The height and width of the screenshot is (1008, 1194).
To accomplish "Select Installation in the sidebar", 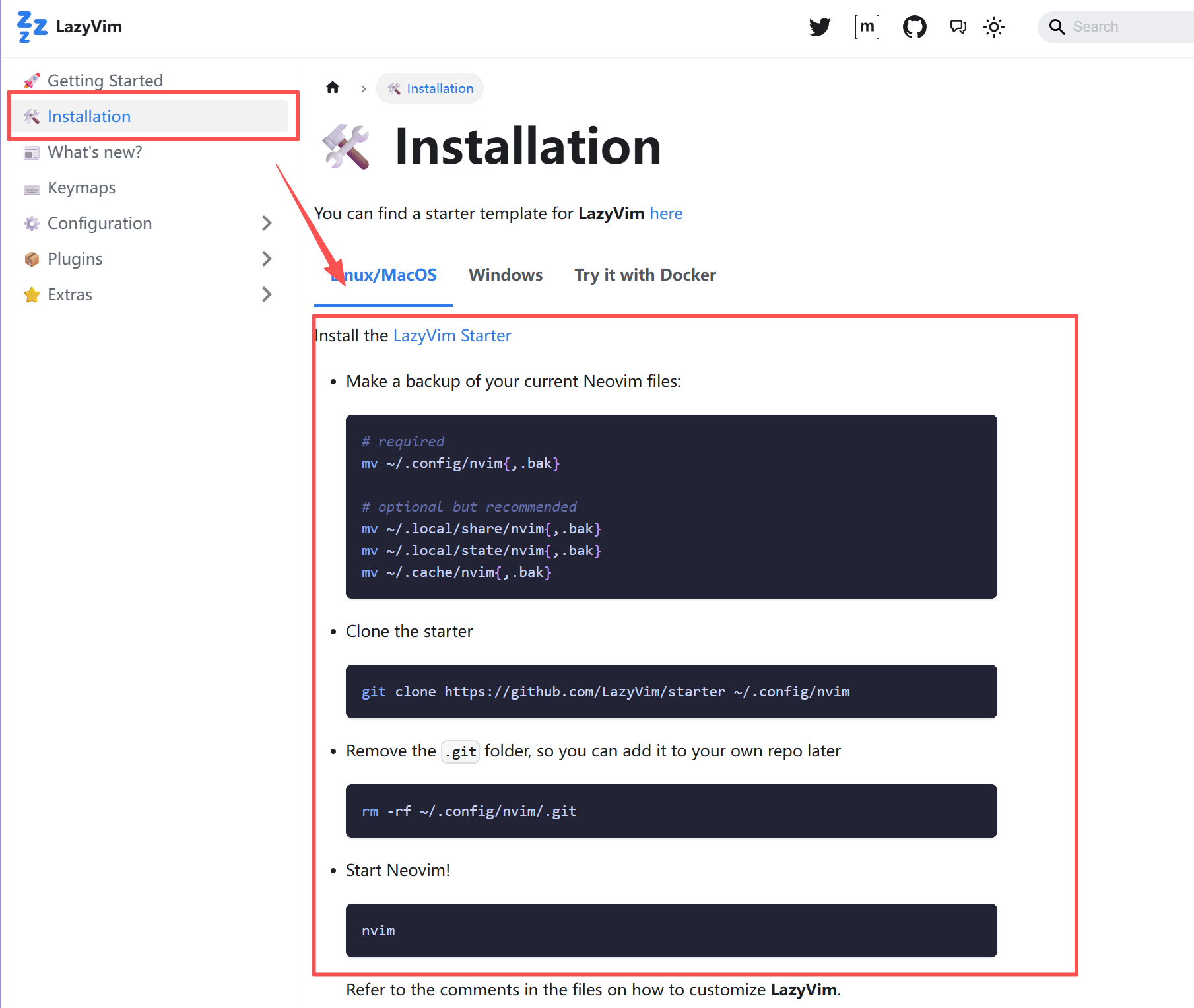I will pyautogui.click(x=150, y=116).
